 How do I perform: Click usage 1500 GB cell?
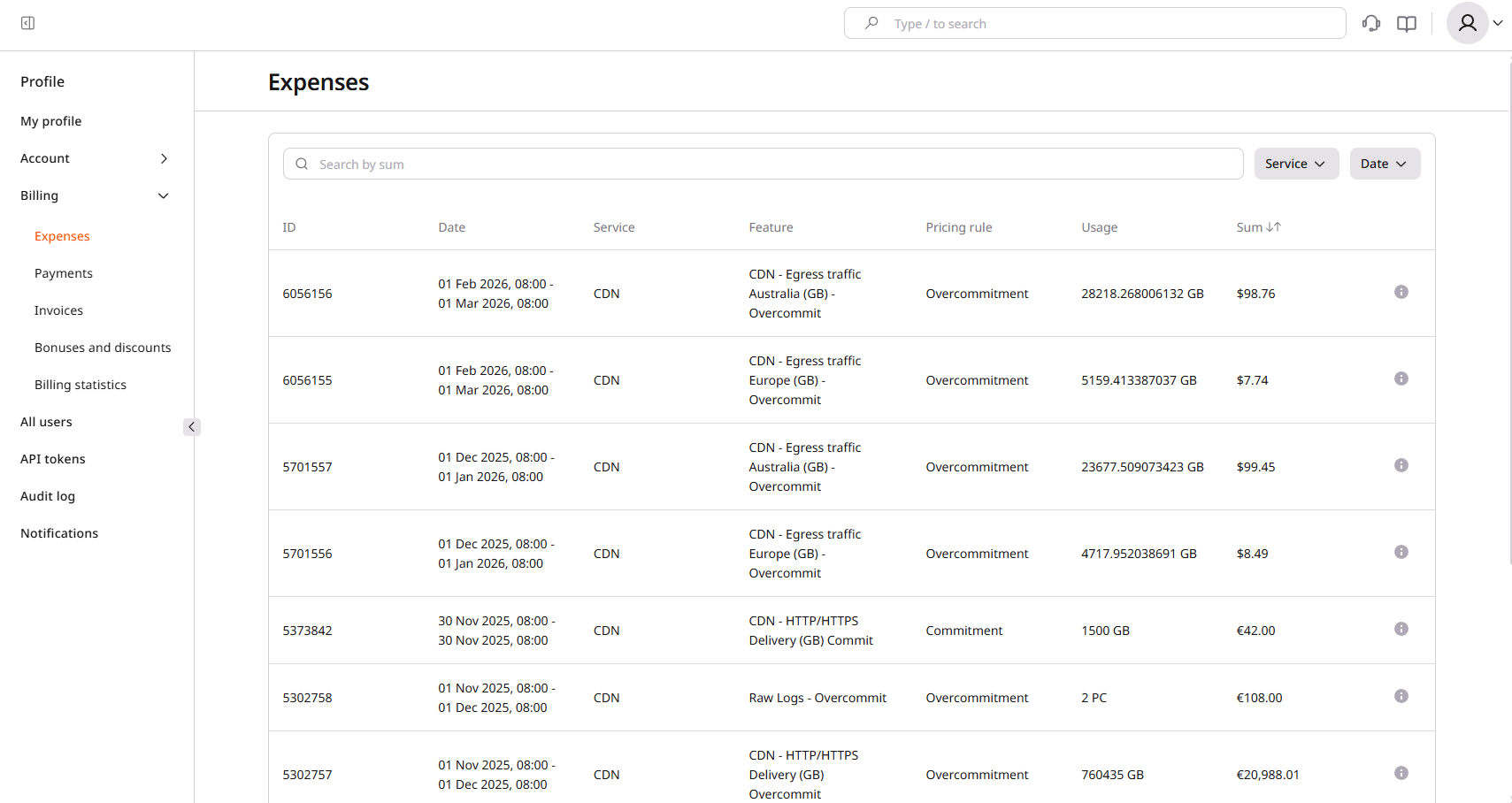point(1105,631)
